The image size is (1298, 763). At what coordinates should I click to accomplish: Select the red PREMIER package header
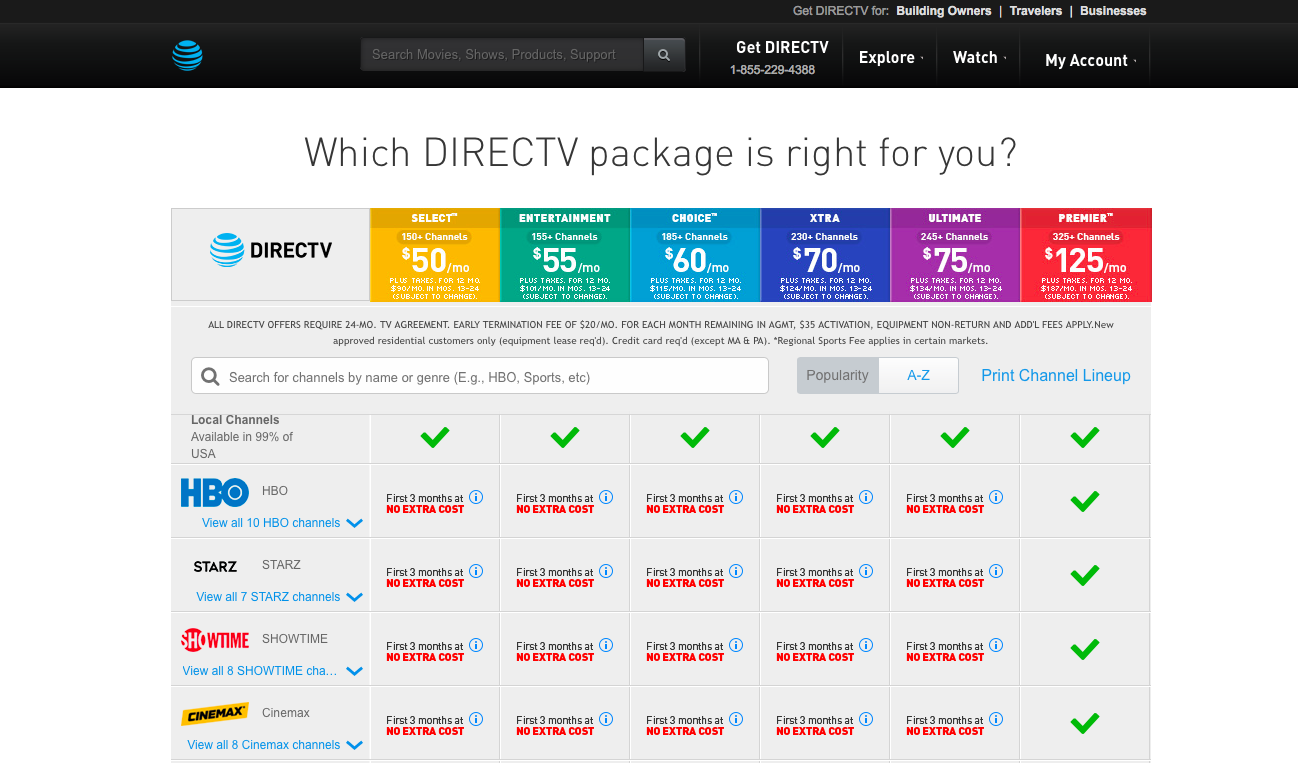click(1085, 255)
